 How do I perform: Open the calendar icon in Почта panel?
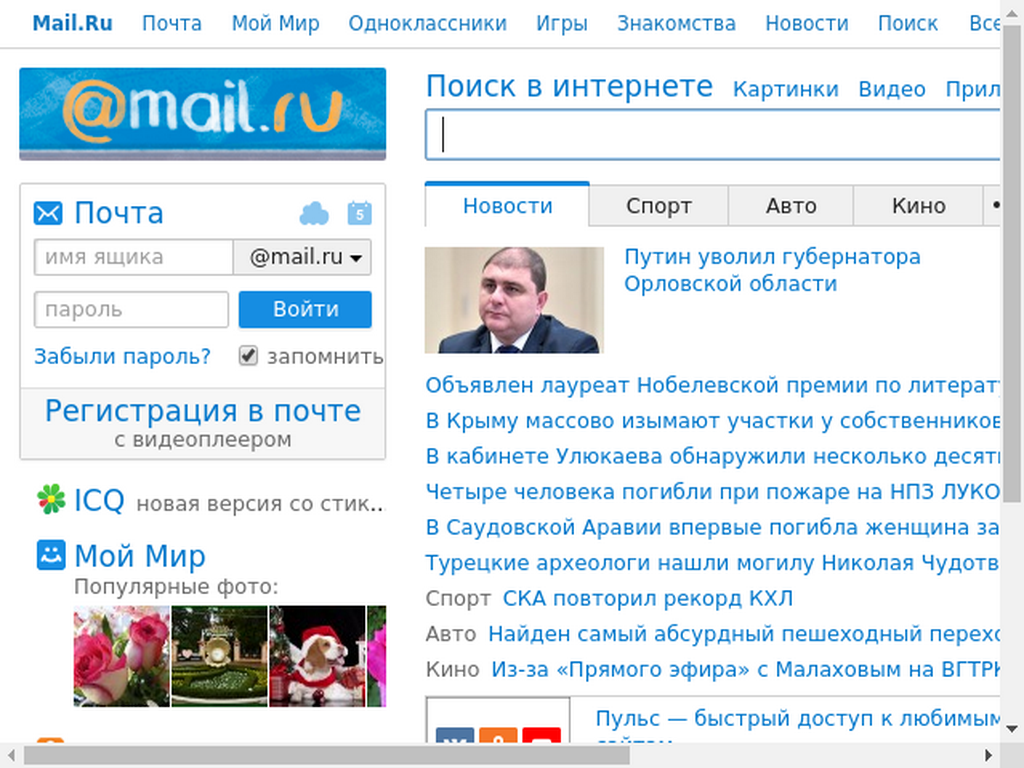click(359, 214)
